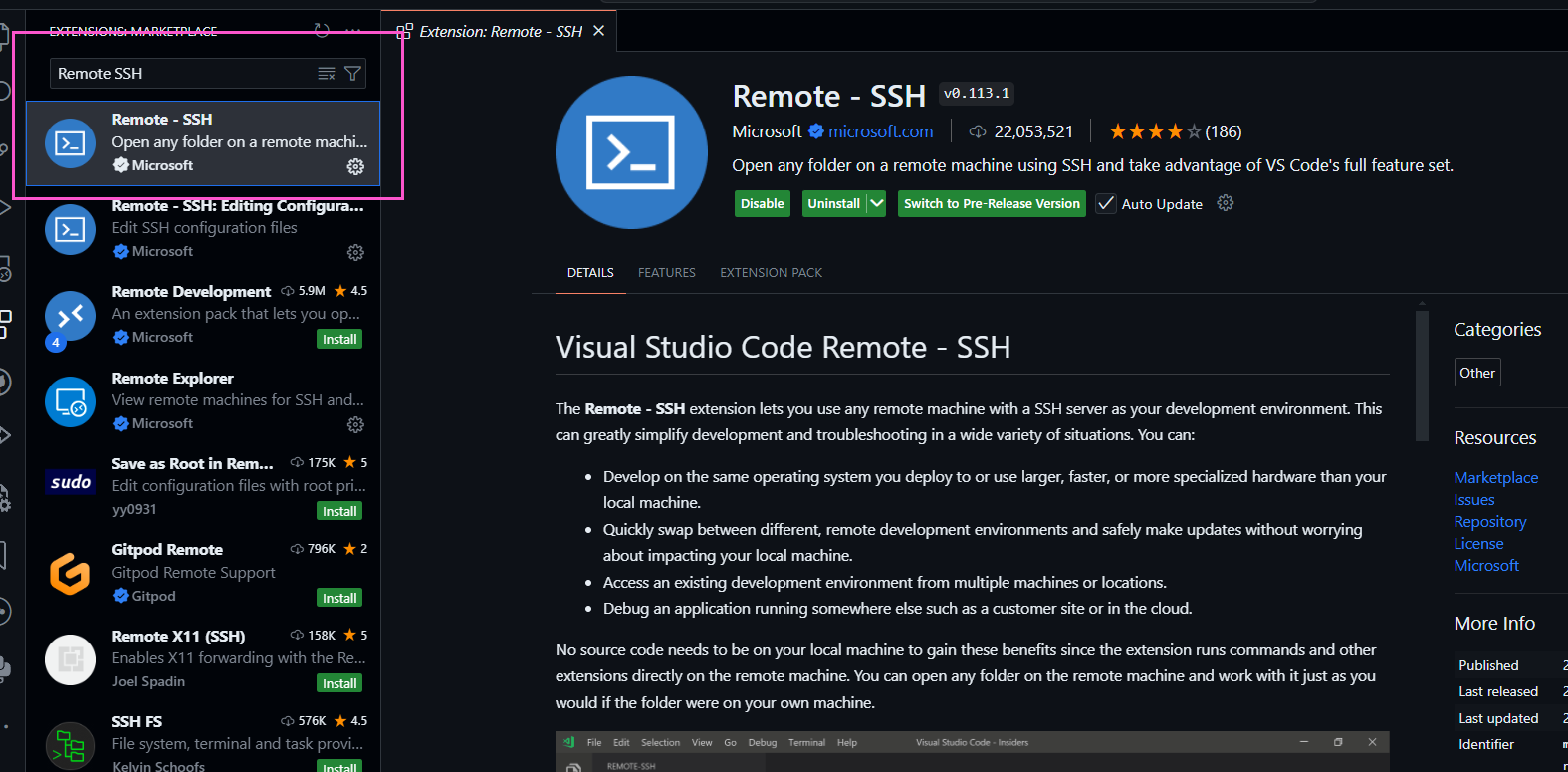
Task: Click the large Remote - SSH logo in details
Action: [x=631, y=152]
